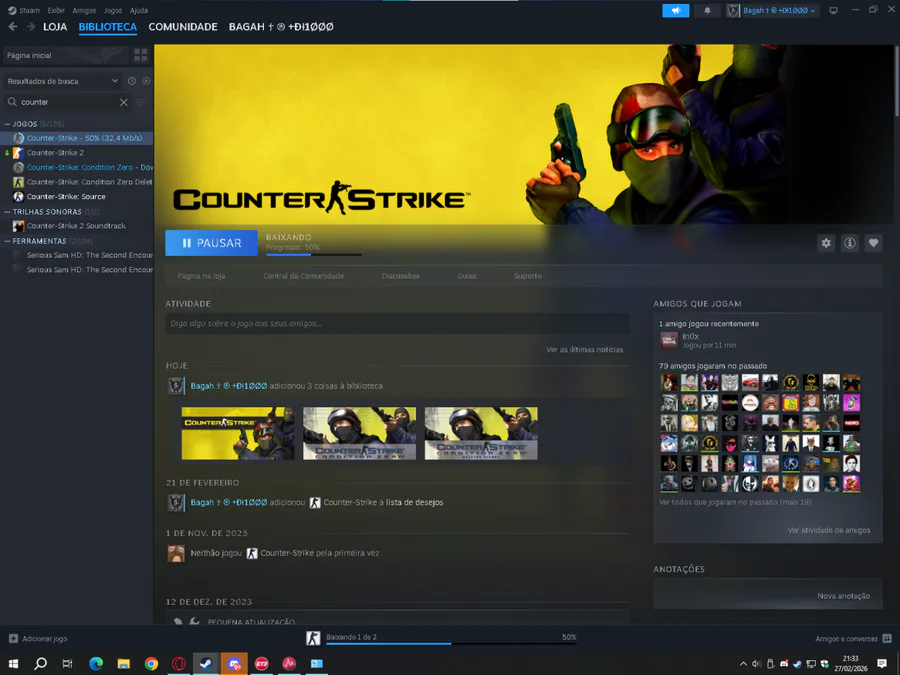Open the notifications bell

point(707,10)
